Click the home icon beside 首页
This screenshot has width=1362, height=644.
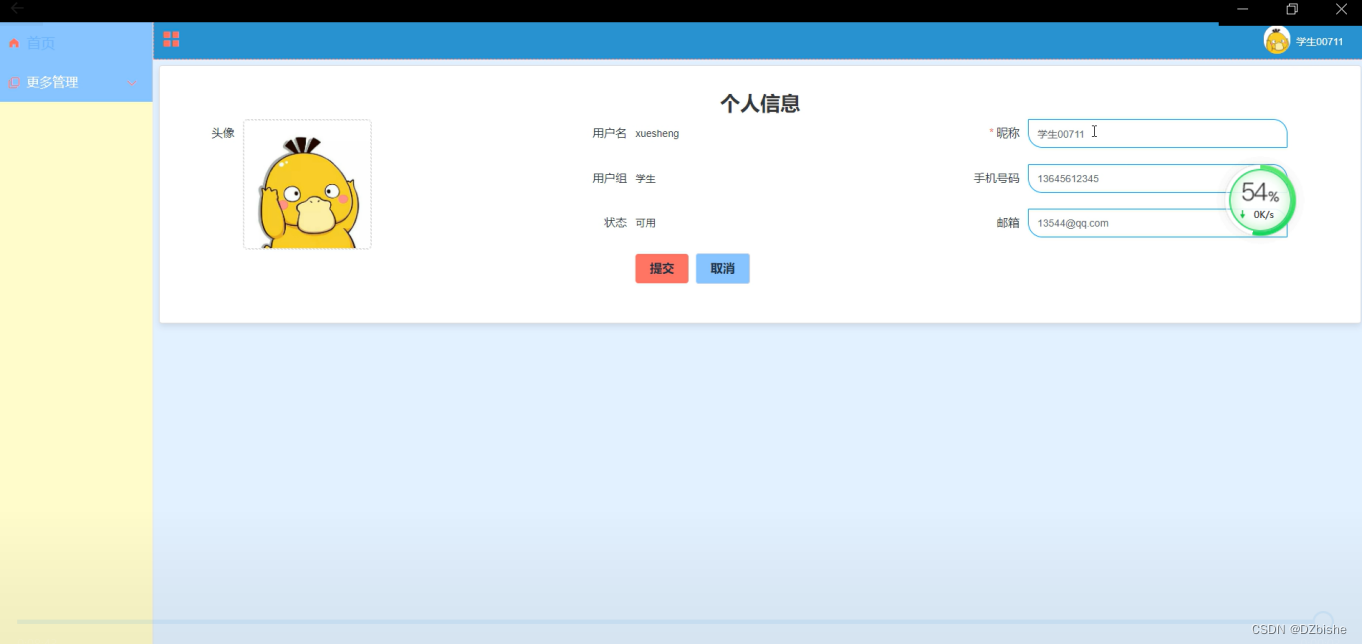[x=14, y=43]
